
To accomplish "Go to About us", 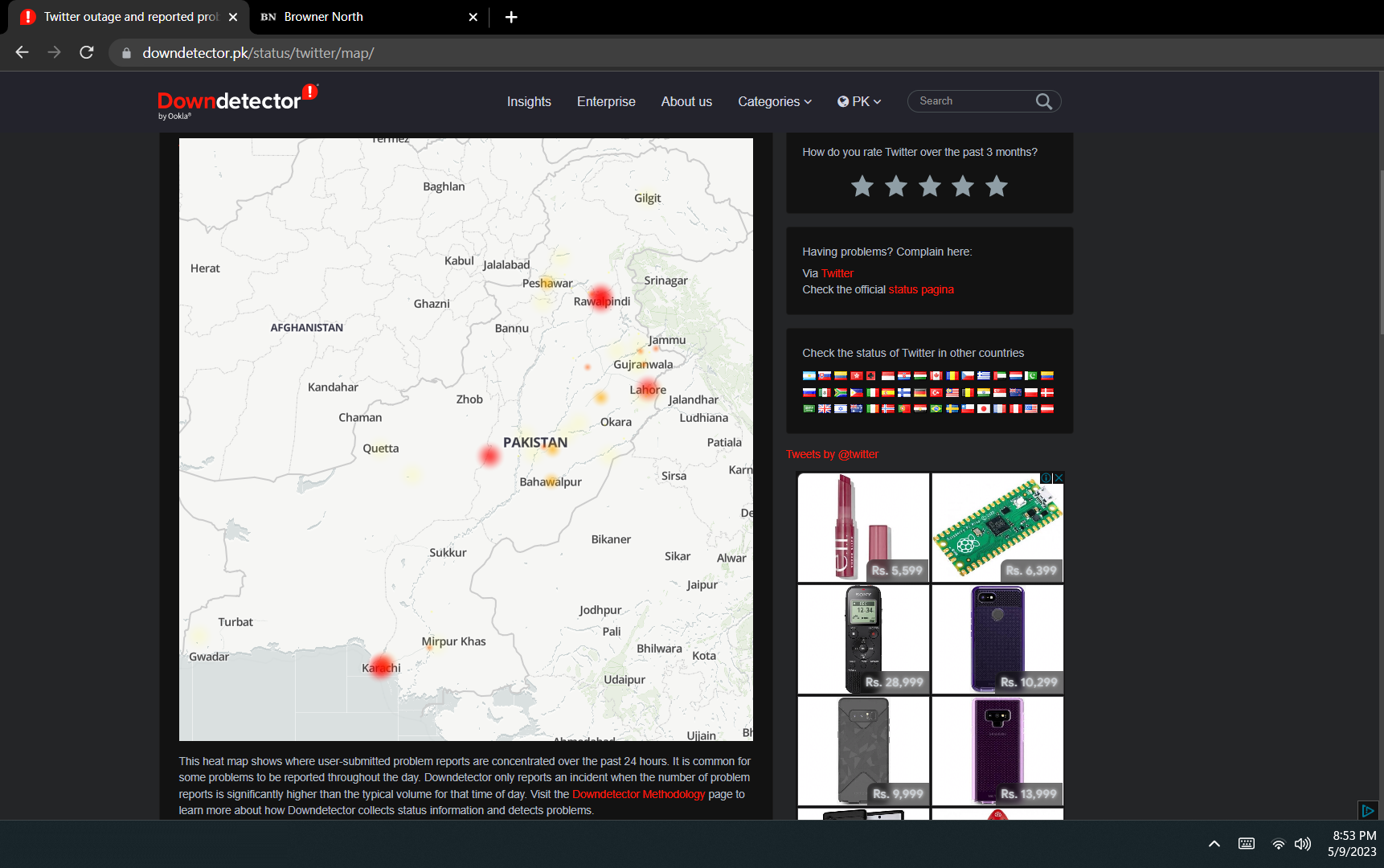I will (686, 101).
